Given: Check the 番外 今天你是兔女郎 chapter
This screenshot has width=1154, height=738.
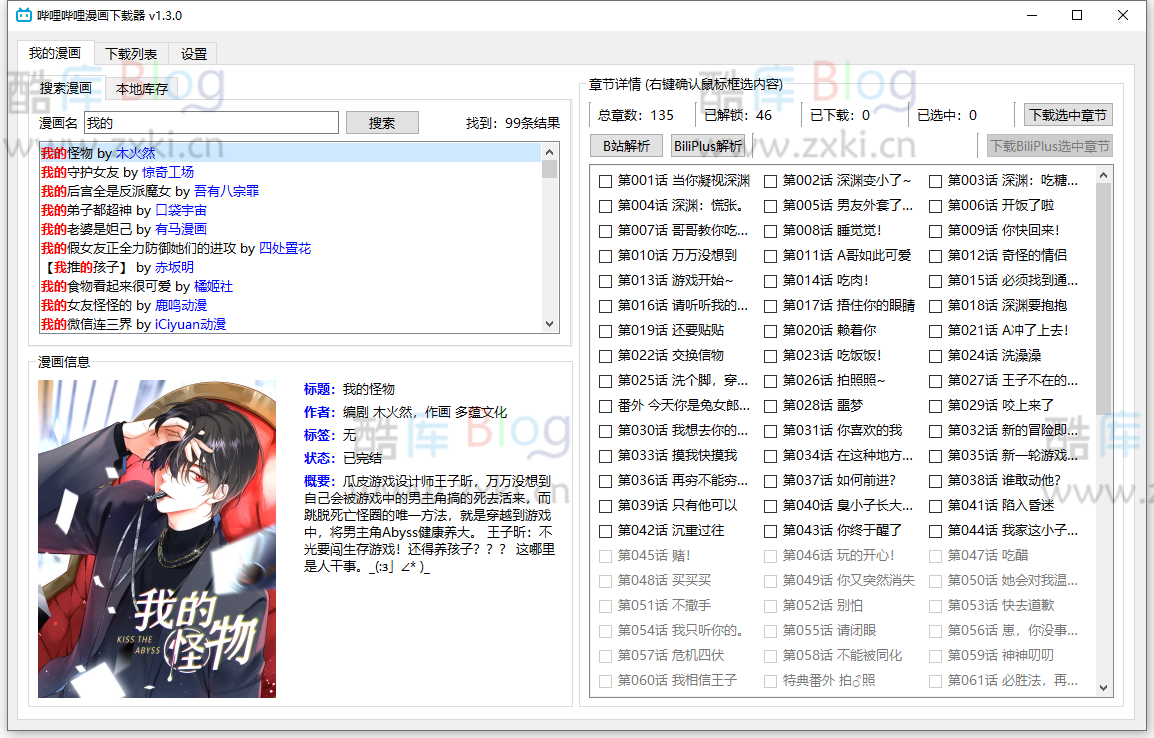Looking at the screenshot, I should pyautogui.click(x=604, y=405).
